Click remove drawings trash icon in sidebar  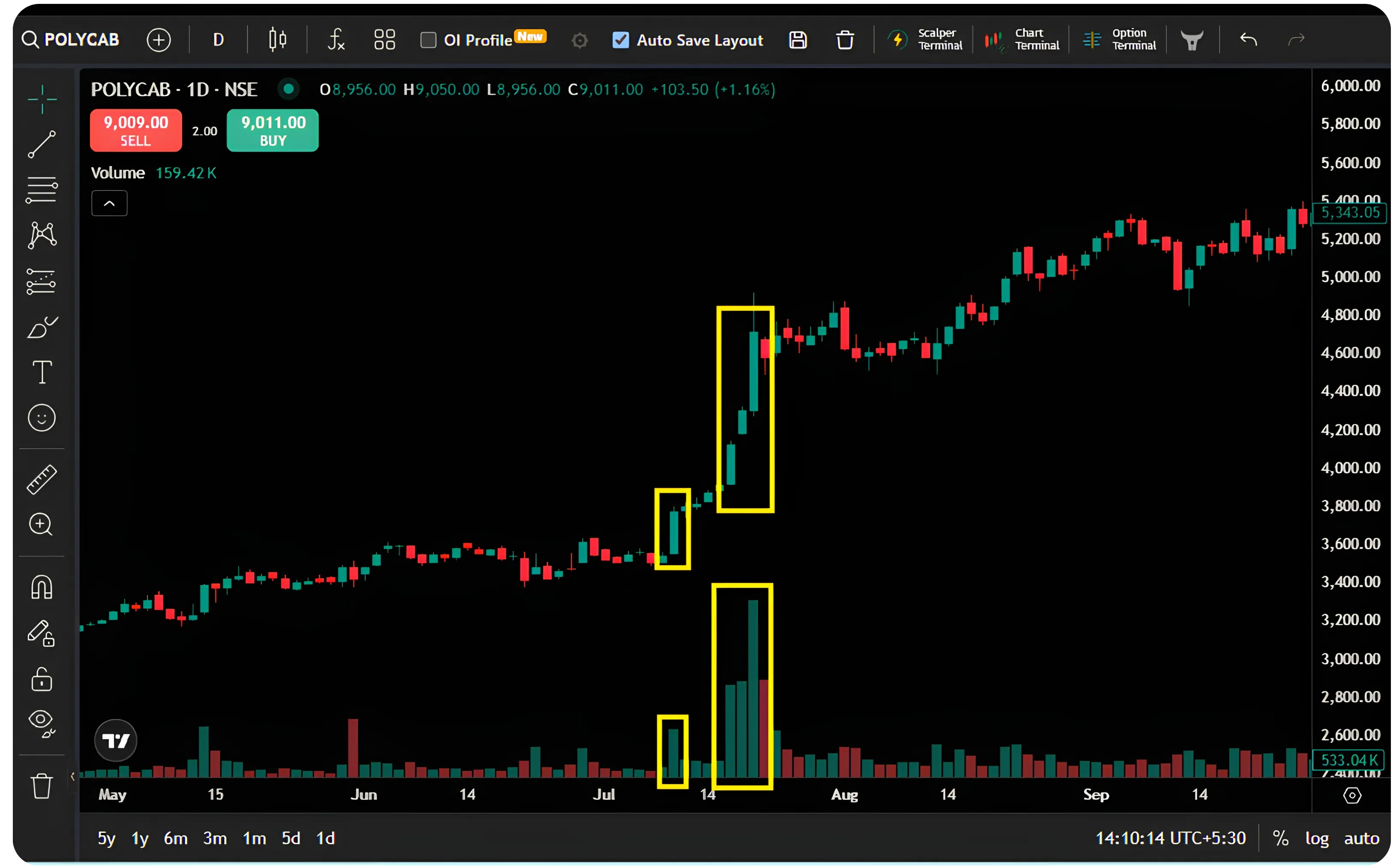tap(42, 785)
